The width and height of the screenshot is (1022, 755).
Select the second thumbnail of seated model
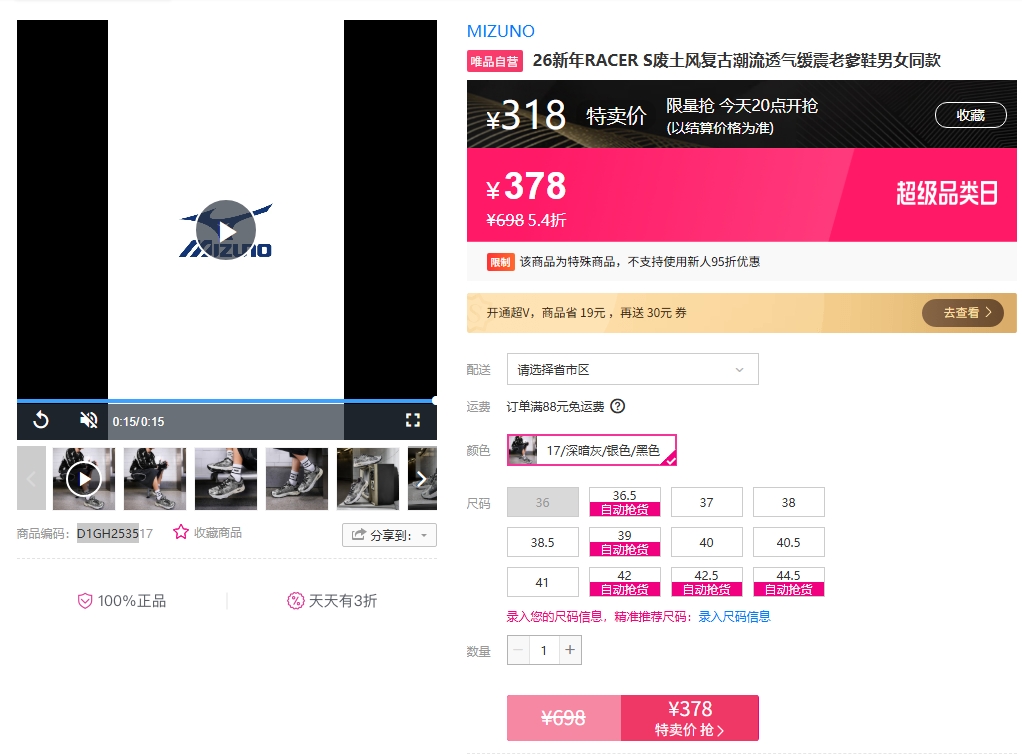pos(154,479)
